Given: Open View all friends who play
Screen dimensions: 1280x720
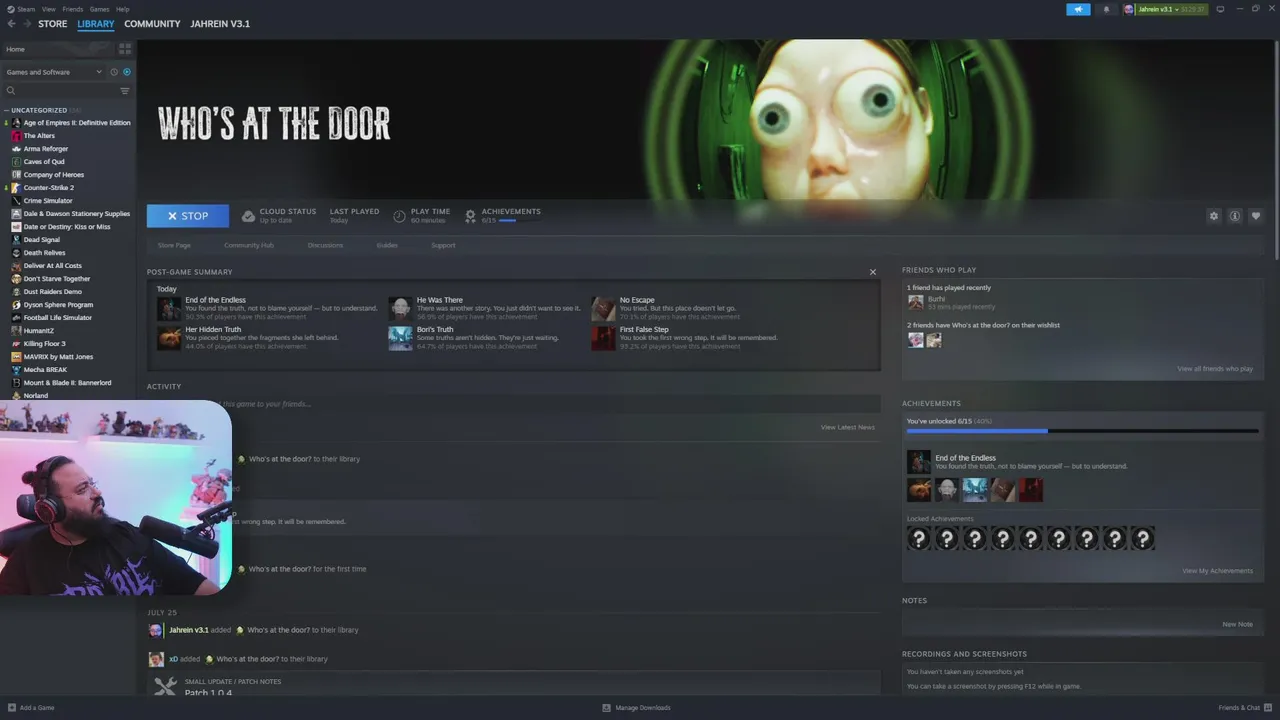Looking at the screenshot, I should [x=1215, y=369].
